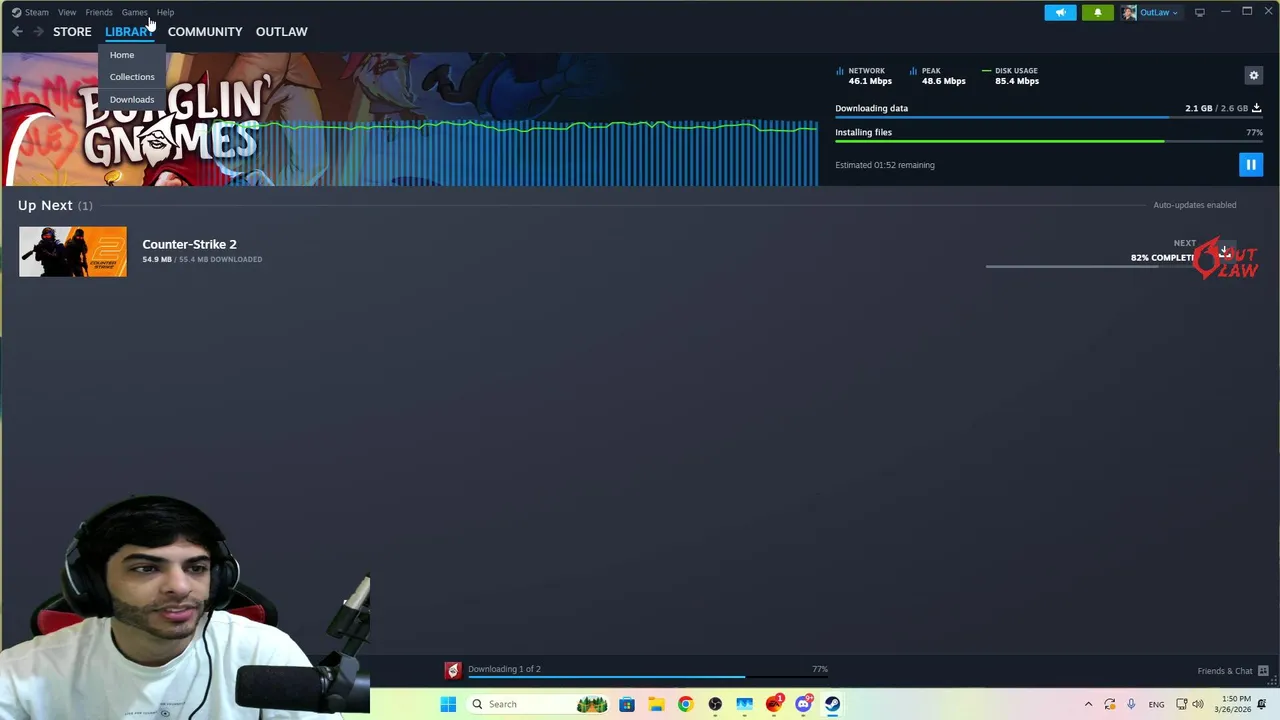Click the NETWORK 46.1 Mbps stat
This screenshot has height=720, width=1280.
coord(864,76)
